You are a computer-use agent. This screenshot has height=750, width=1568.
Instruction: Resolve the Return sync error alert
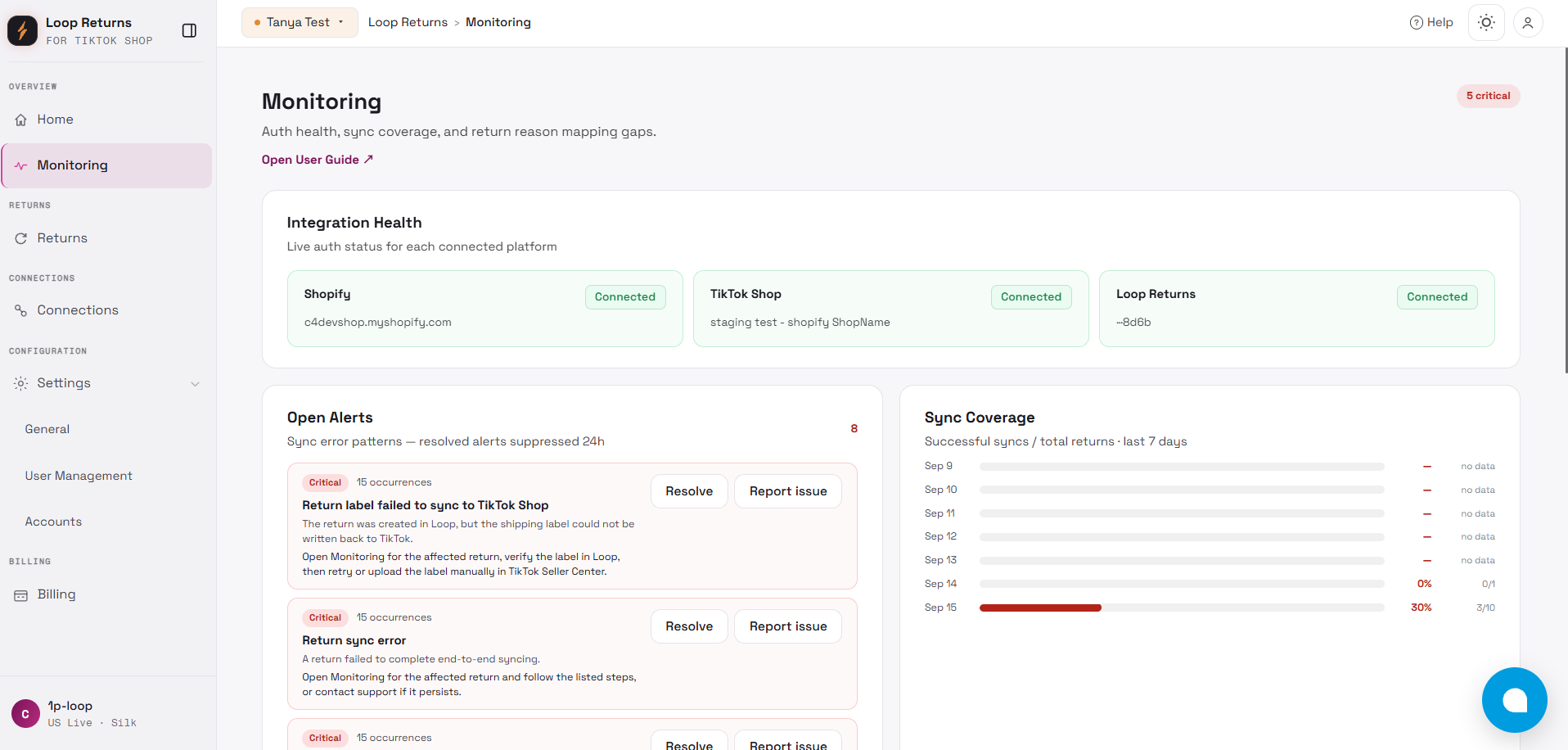point(689,626)
